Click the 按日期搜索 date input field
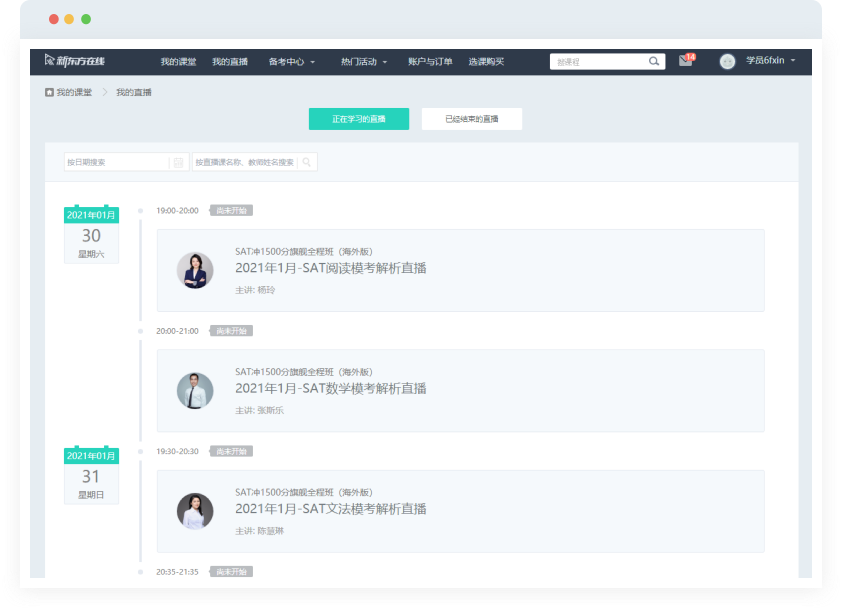Viewport: 842px width, 610px height. pyautogui.click(x=116, y=162)
